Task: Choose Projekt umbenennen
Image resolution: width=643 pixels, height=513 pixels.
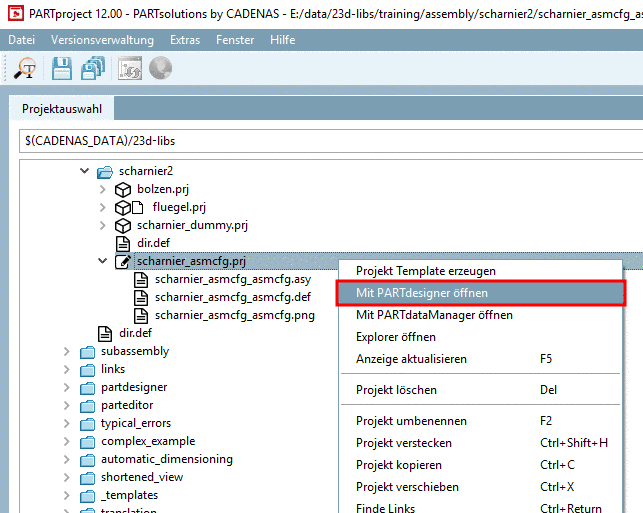Action: tap(481, 421)
